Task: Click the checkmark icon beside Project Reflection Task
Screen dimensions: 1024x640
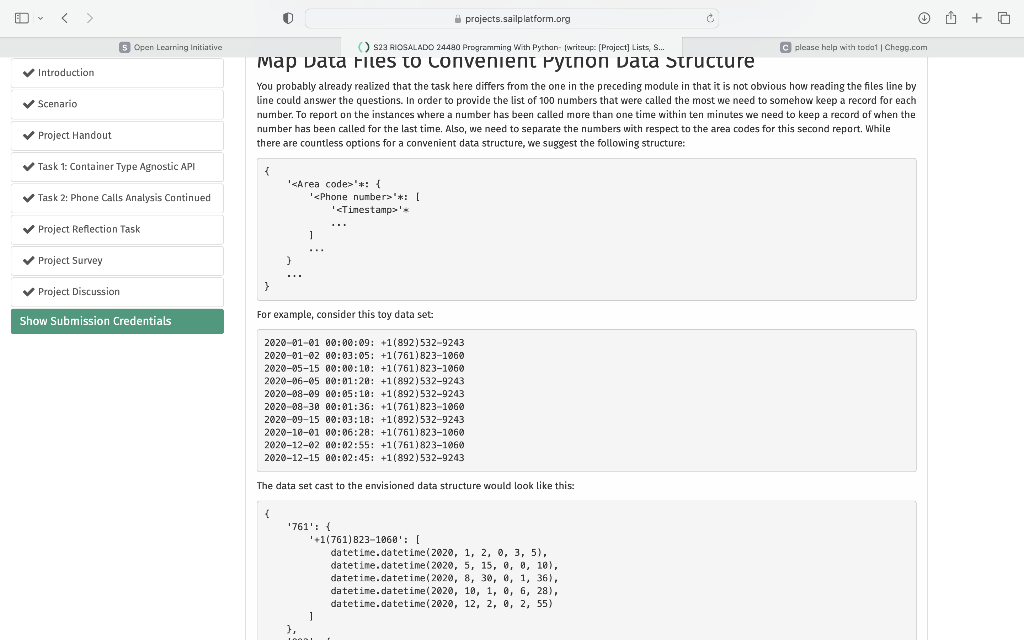Action: click(28, 229)
